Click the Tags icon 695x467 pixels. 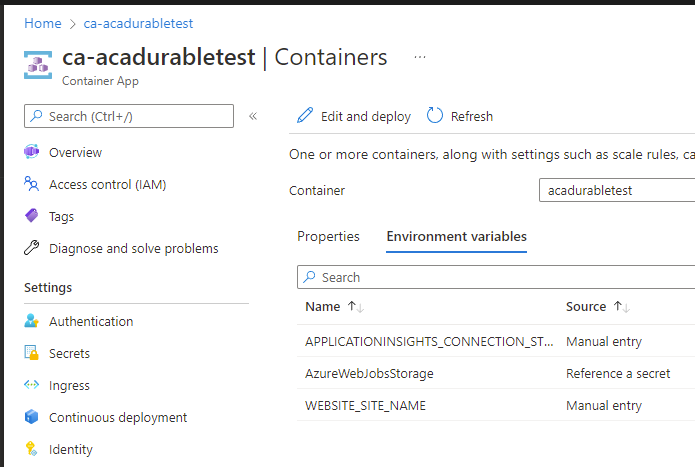(x=31, y=216)
